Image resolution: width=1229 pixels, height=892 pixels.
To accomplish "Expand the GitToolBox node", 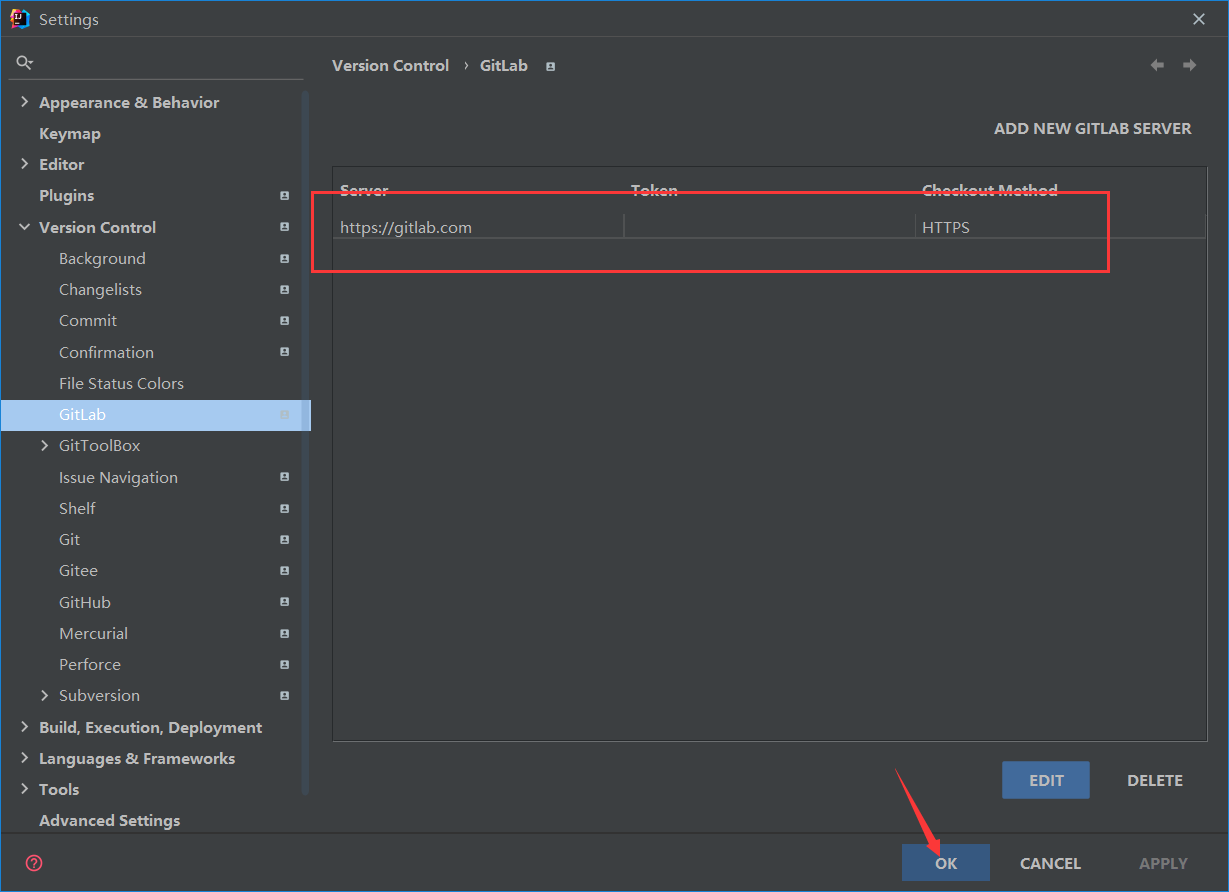I will (44, 445).
